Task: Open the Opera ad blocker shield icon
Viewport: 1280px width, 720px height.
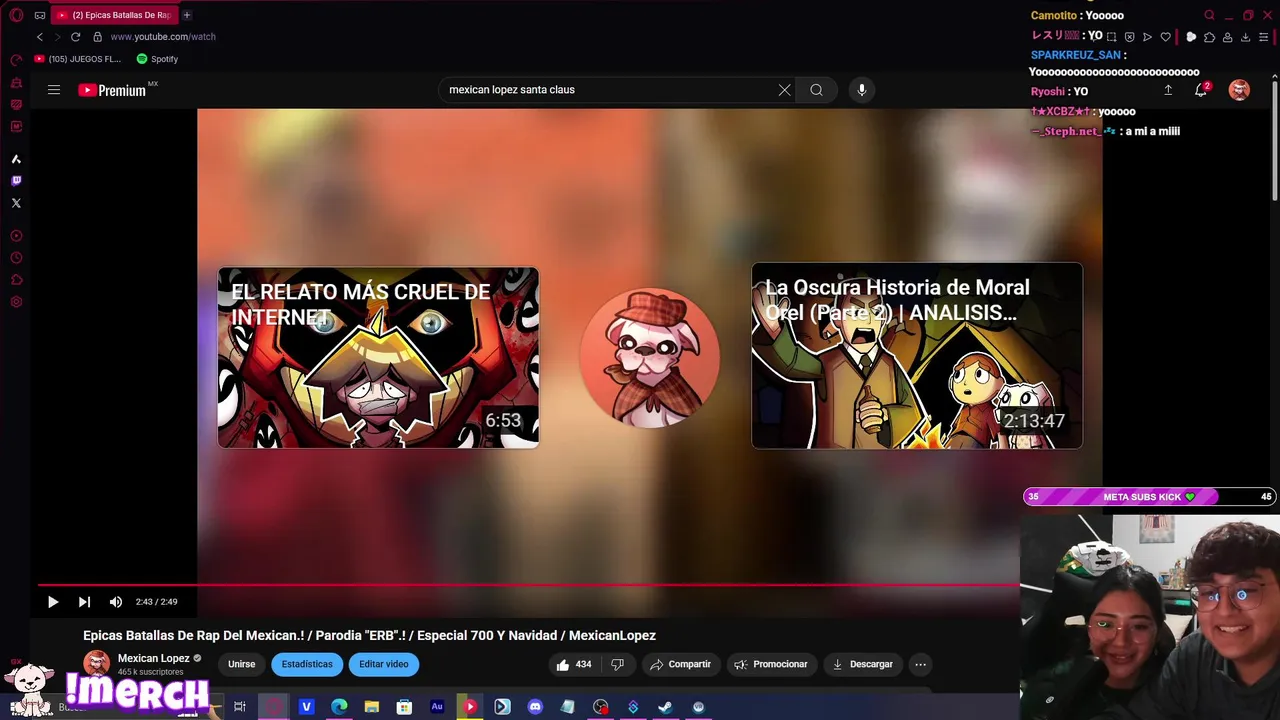Action: coord(1129,37)
